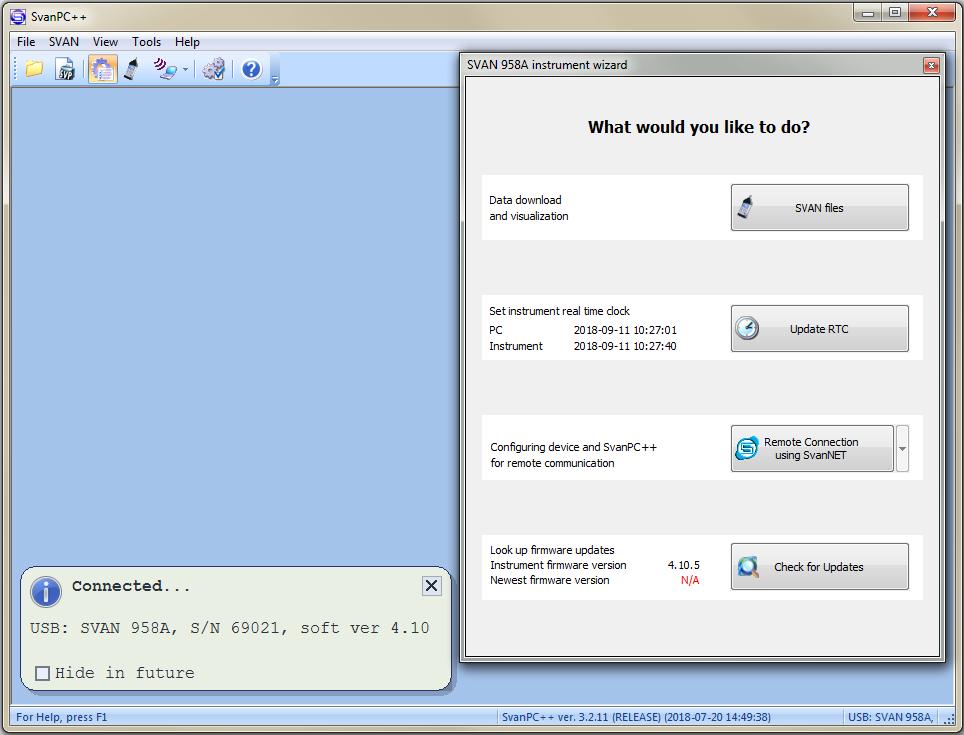This screenshot has width=964, height=735.
Task: Expand dropdown beside Remote Connection button
Action: click(x=903, y=449)
